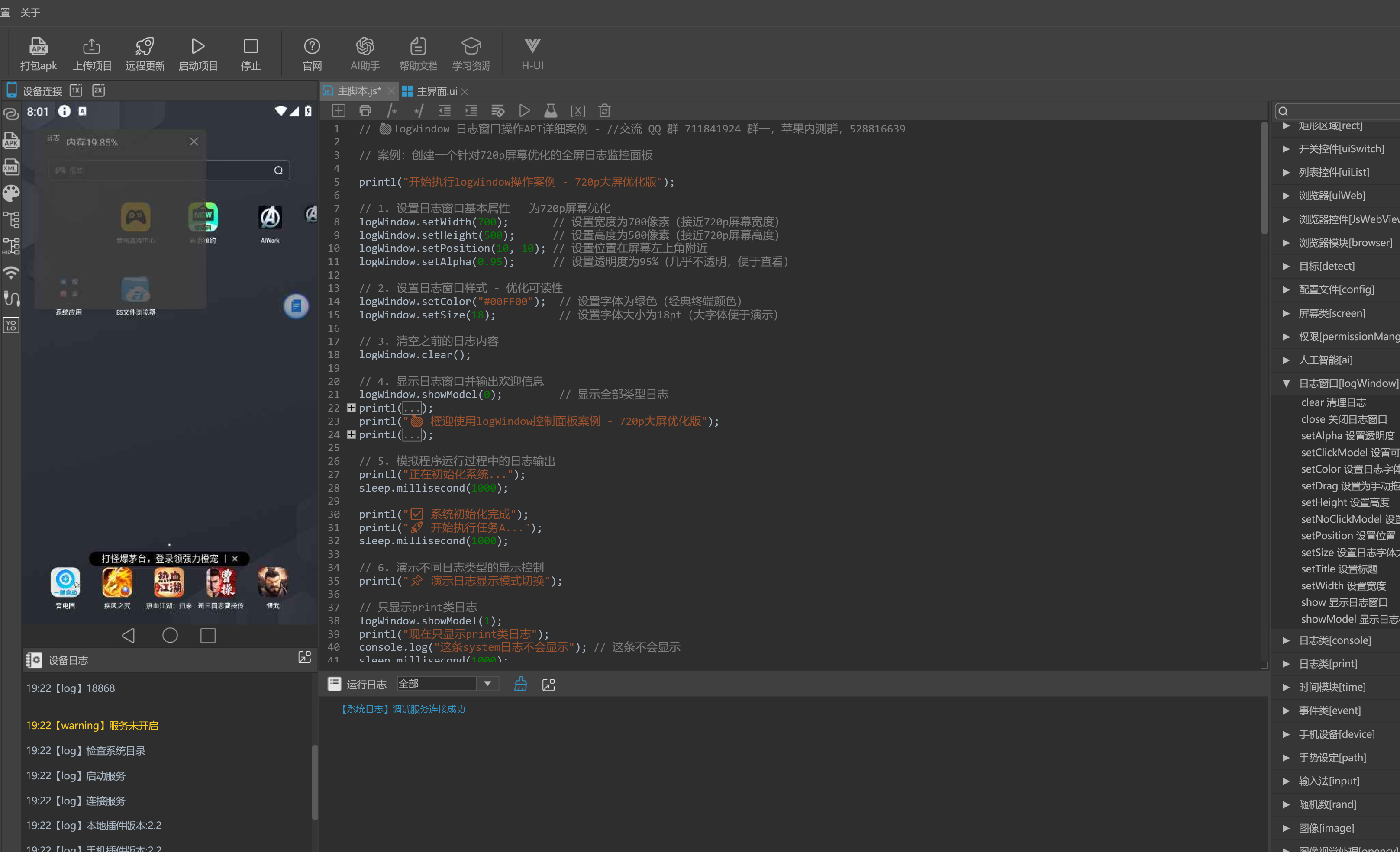The height and width of the screenshot is (852, 1400).
Task: Open 远程更新 remote update rocket icon
Action: click(145, 54)
